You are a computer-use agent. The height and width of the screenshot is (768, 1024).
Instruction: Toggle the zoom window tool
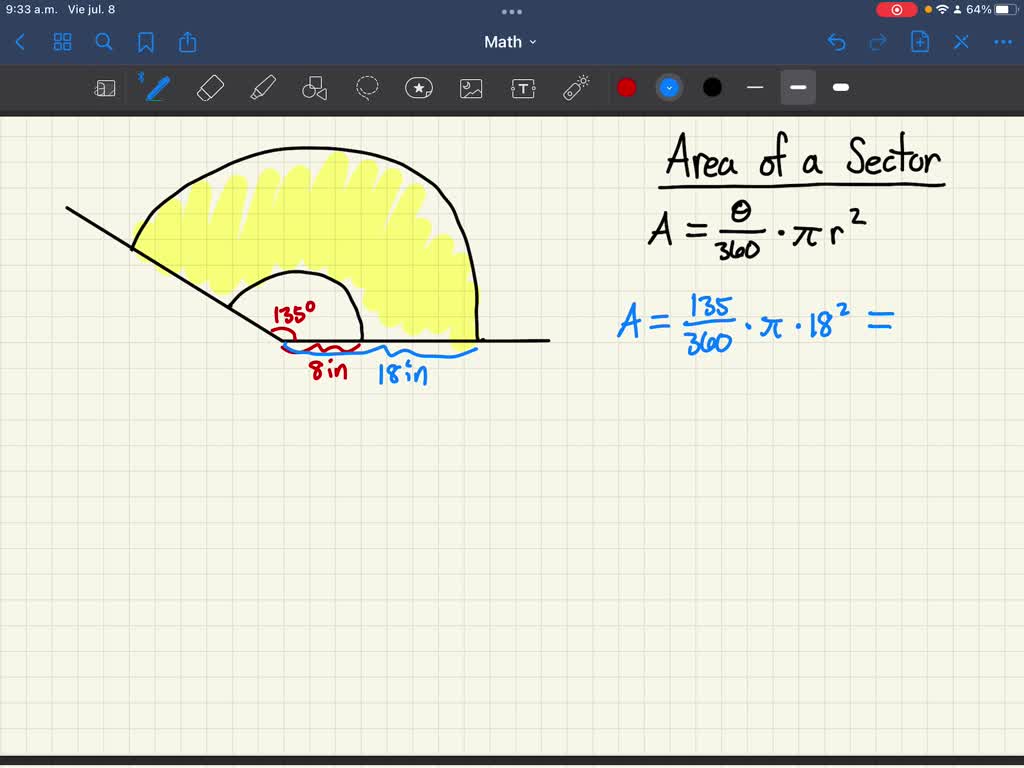(105, 88)
